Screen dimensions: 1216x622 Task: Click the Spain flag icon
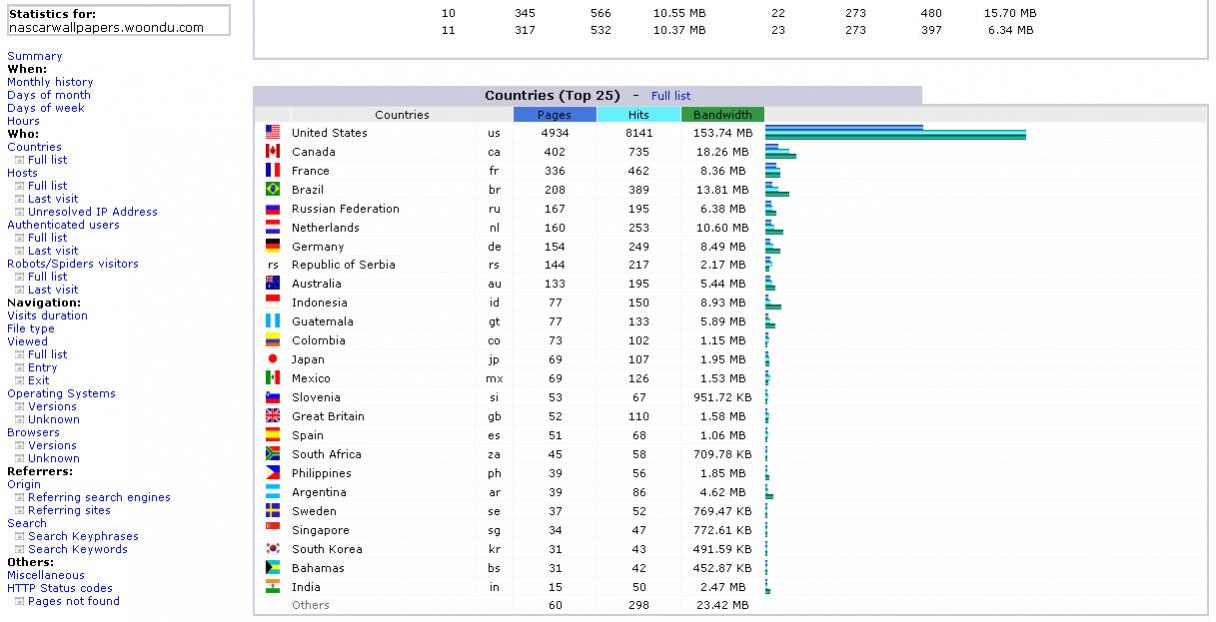(x=272, y=435)
